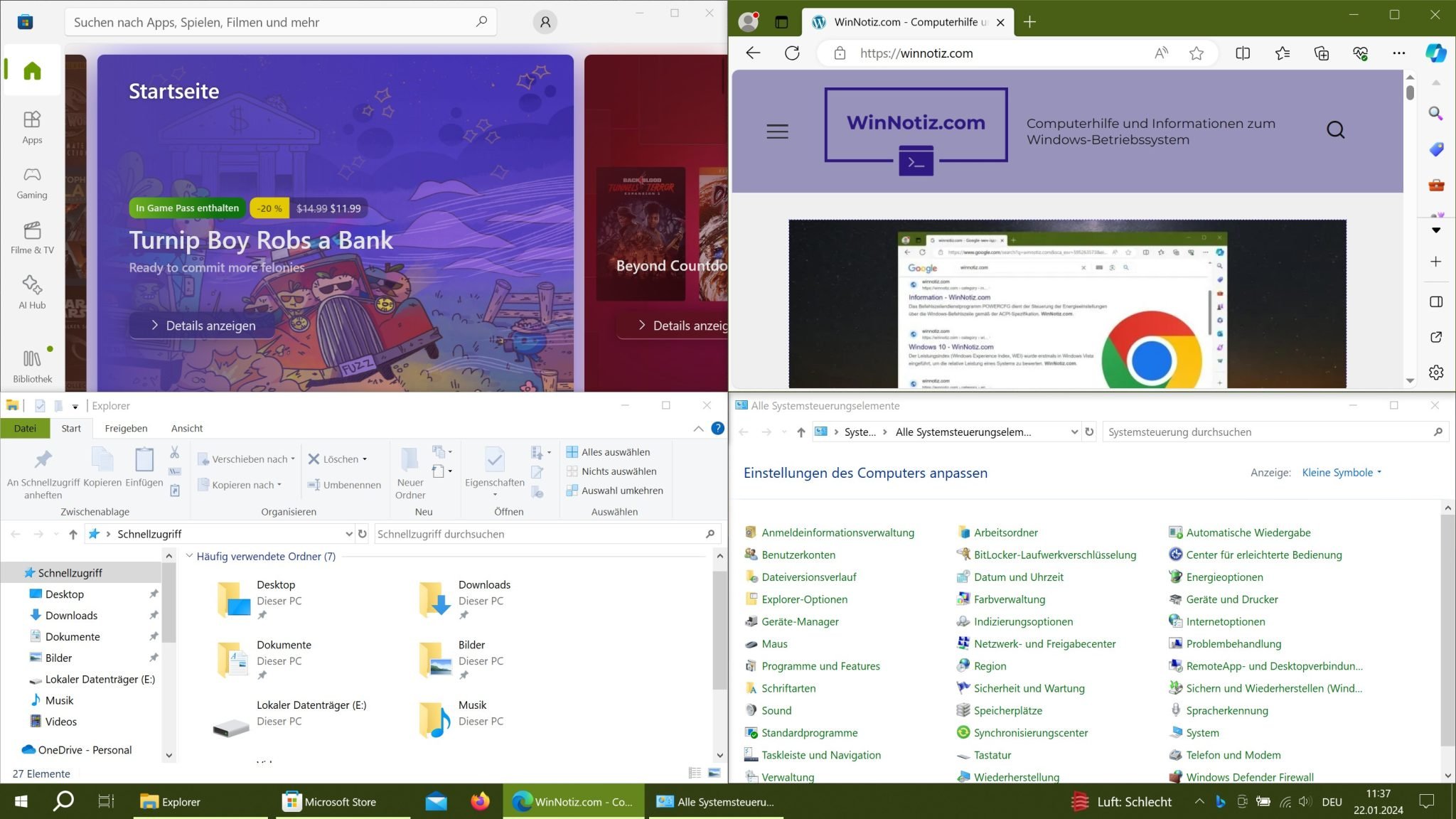Launch Firefox from the taskbar
The image size is (1456, 819).
481,801
